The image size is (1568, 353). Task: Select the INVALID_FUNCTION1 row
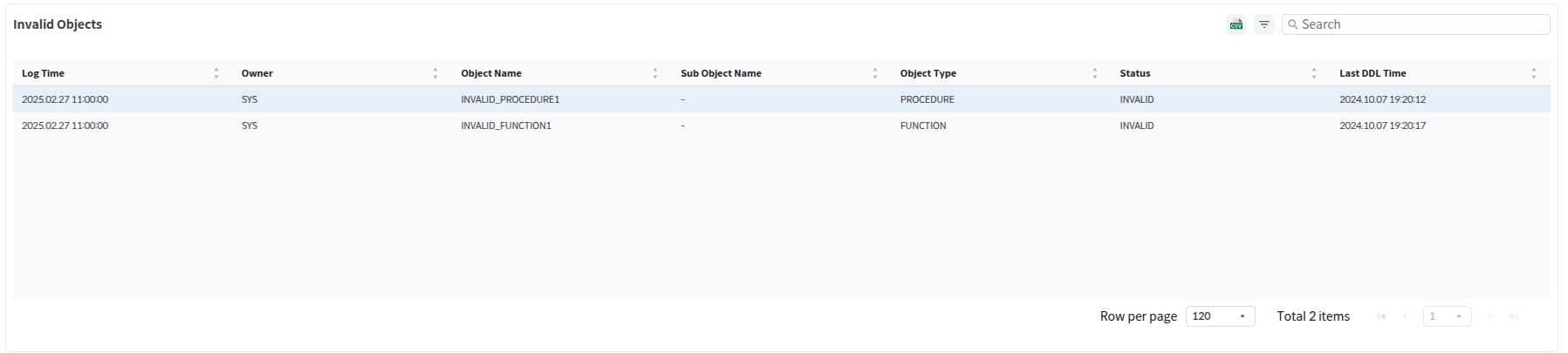(506, 126)
